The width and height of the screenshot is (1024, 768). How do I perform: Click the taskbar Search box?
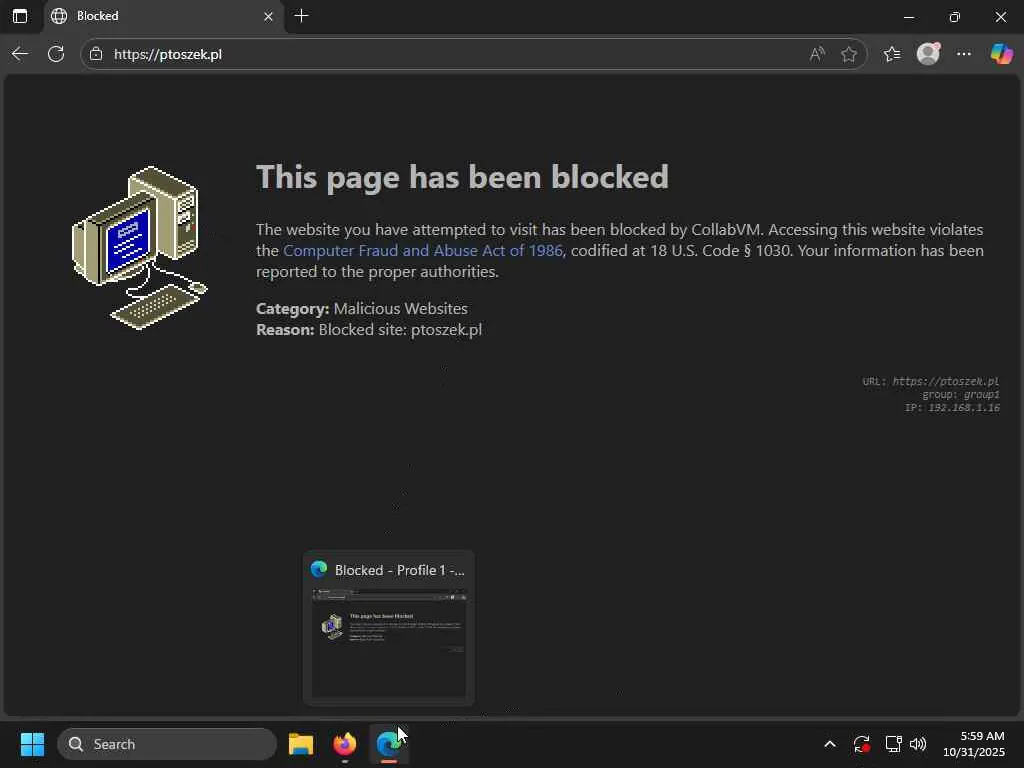167,744
